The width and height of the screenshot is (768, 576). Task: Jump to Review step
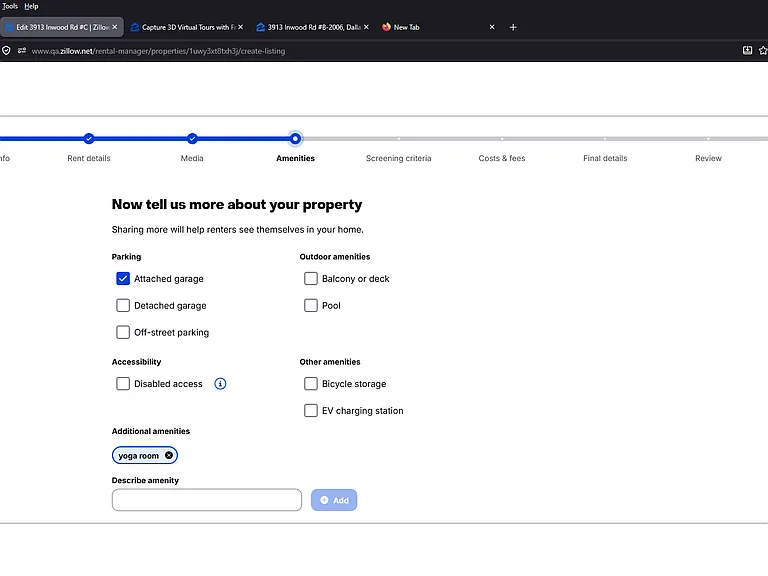[x=708, y=158]
